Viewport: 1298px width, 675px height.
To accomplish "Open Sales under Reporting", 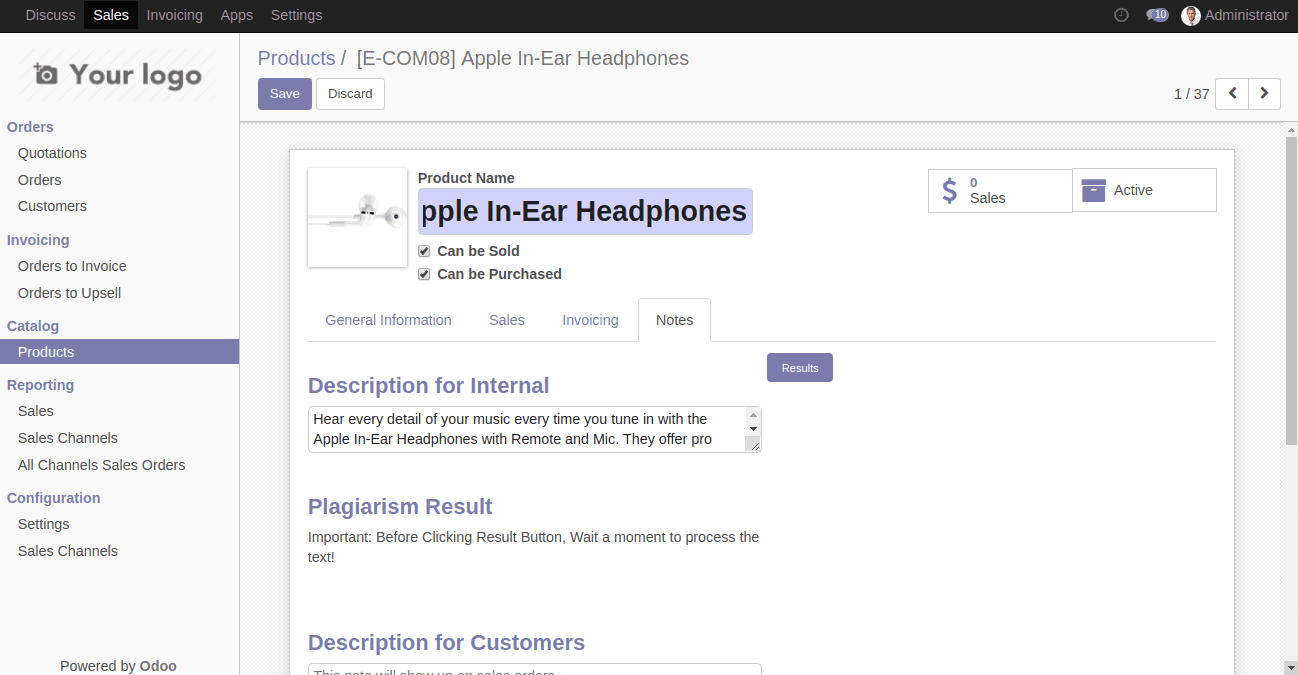I will (36, 411).
